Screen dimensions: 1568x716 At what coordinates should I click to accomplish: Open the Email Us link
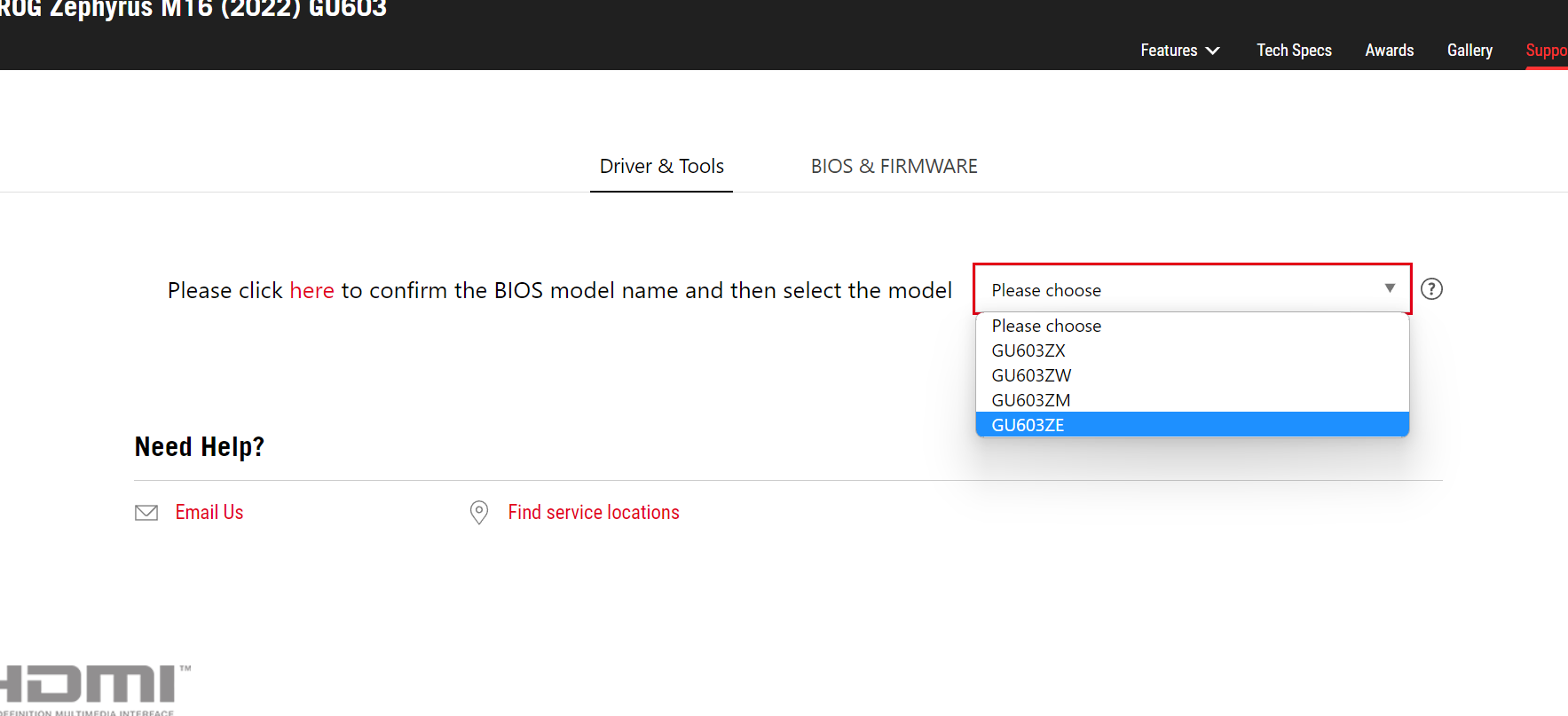coord(209,512)
